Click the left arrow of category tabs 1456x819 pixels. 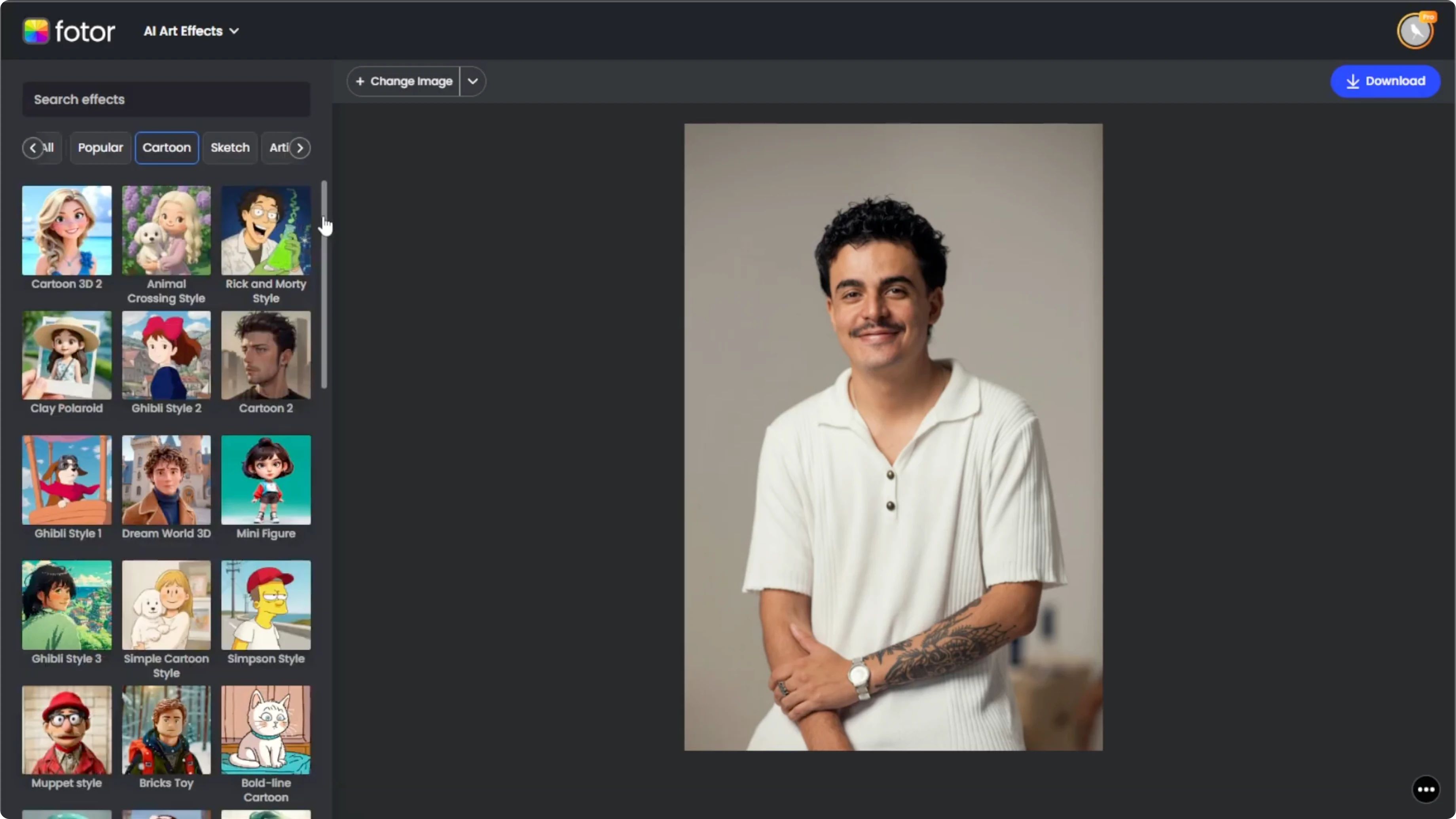click(33, 148)
